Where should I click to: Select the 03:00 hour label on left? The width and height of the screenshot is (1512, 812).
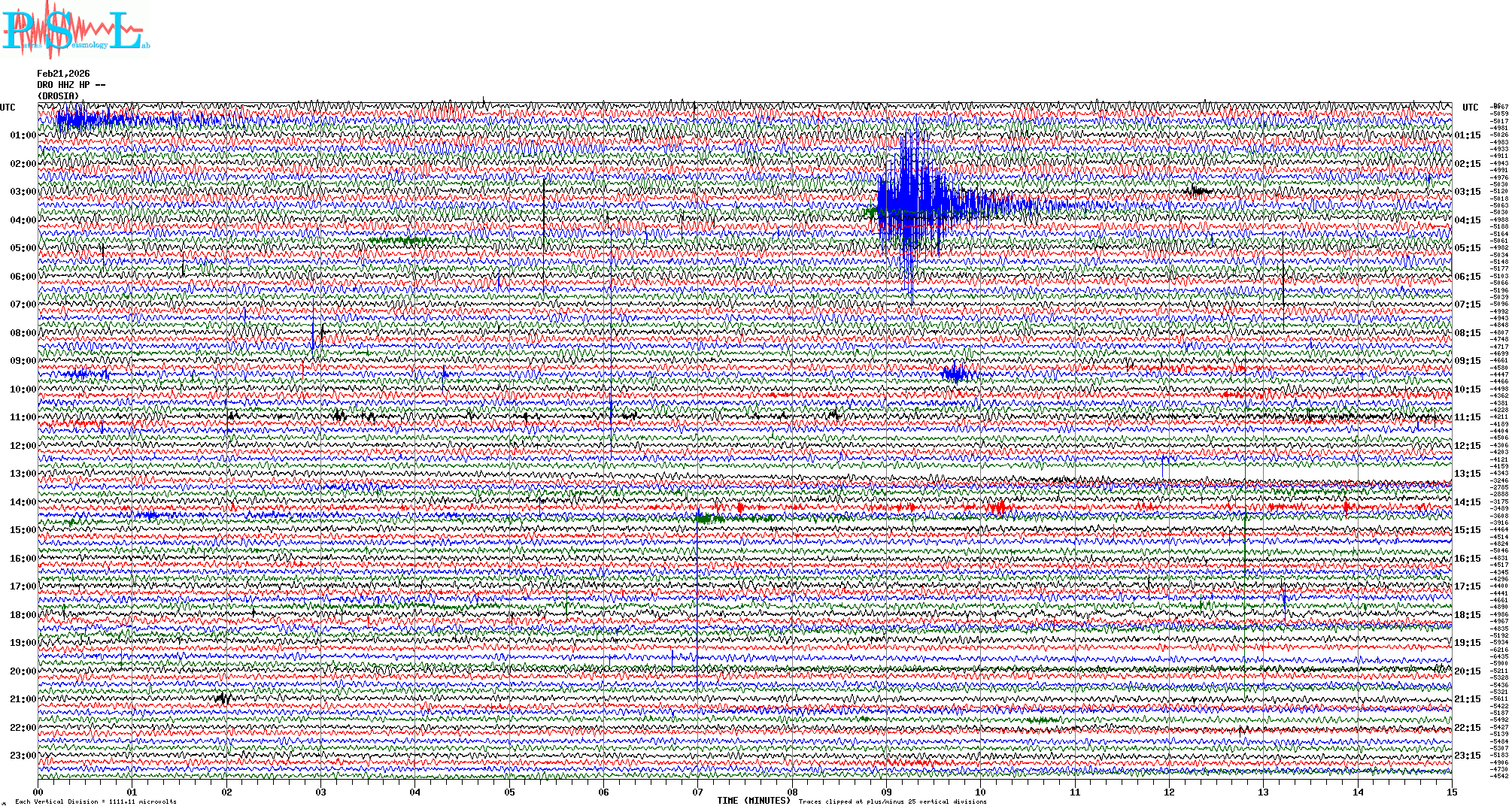point(23,192)
